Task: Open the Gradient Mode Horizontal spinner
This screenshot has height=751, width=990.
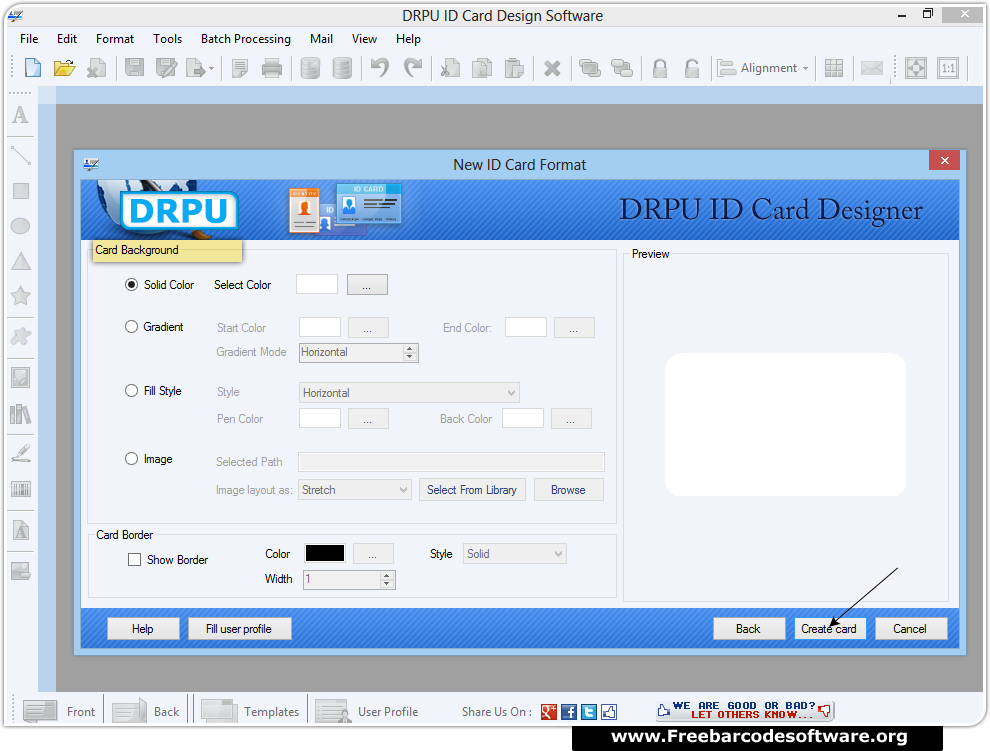Action: coord(358,352)
